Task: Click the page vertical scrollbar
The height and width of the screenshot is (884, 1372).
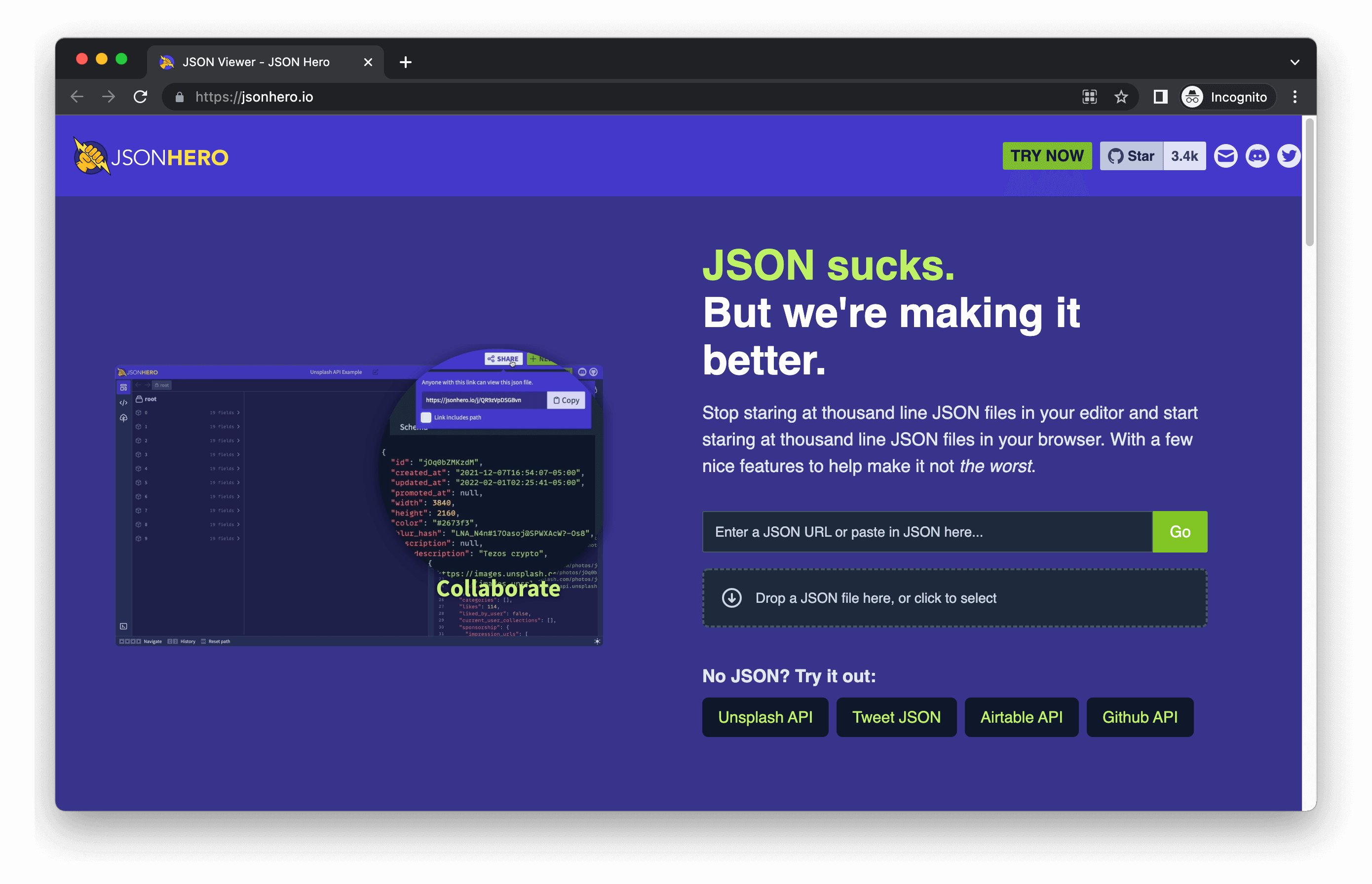Action: tap(1309, 183)
